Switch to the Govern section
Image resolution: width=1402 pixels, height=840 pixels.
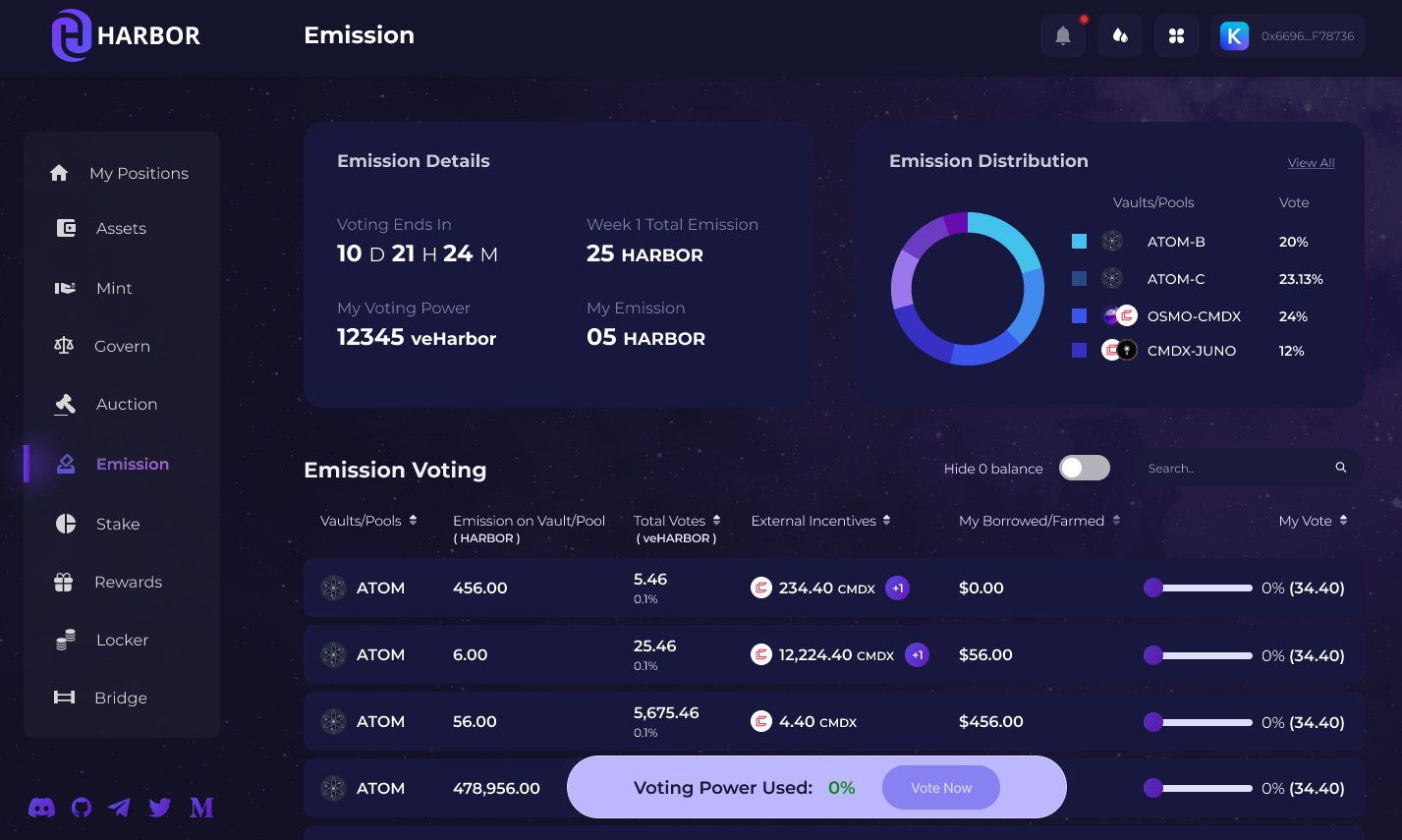(x=65, y=346)
